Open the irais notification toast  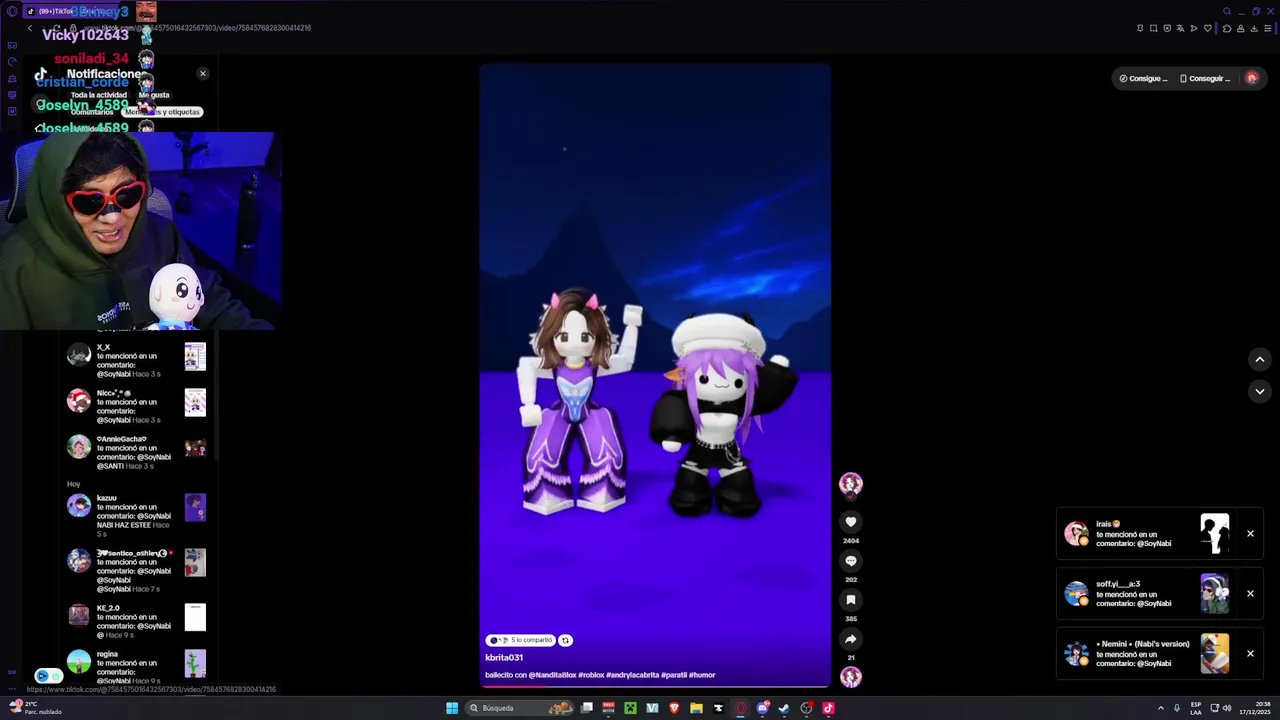[x=1160, y=534]
